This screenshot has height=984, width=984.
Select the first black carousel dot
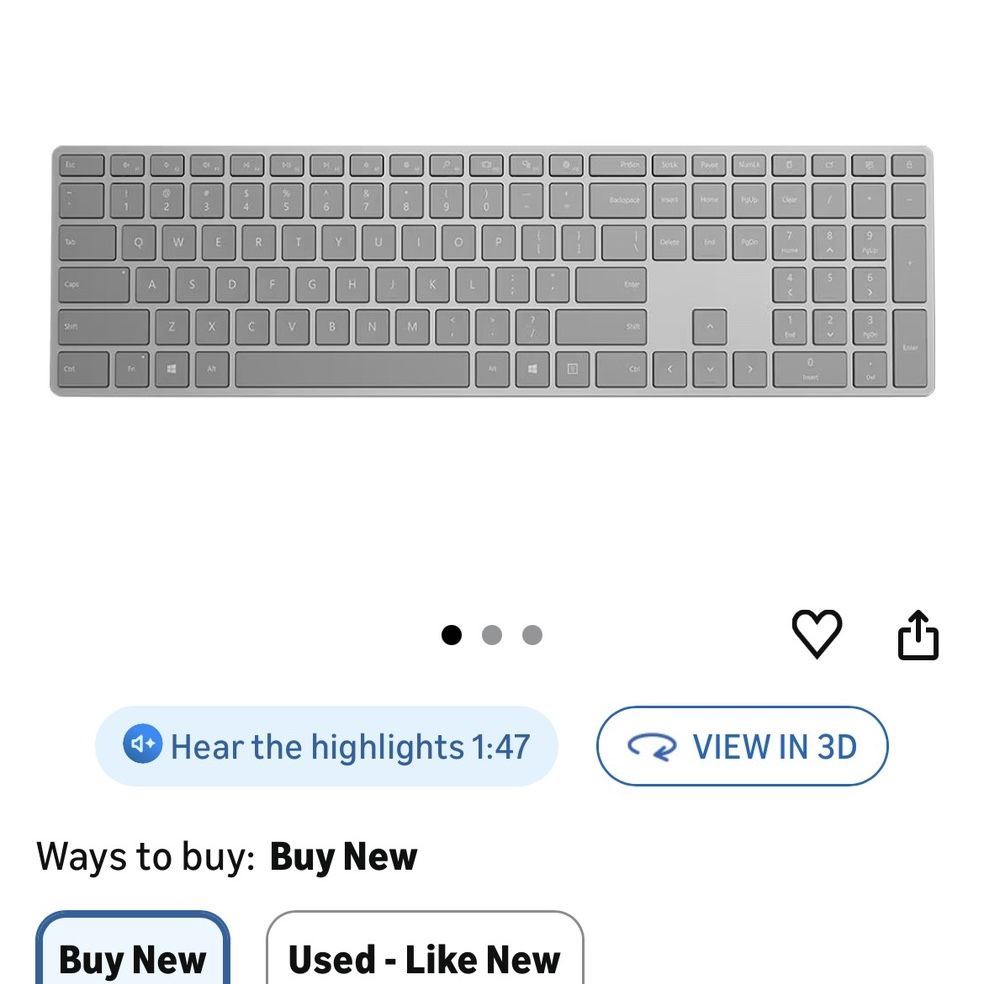click(452, 635)
